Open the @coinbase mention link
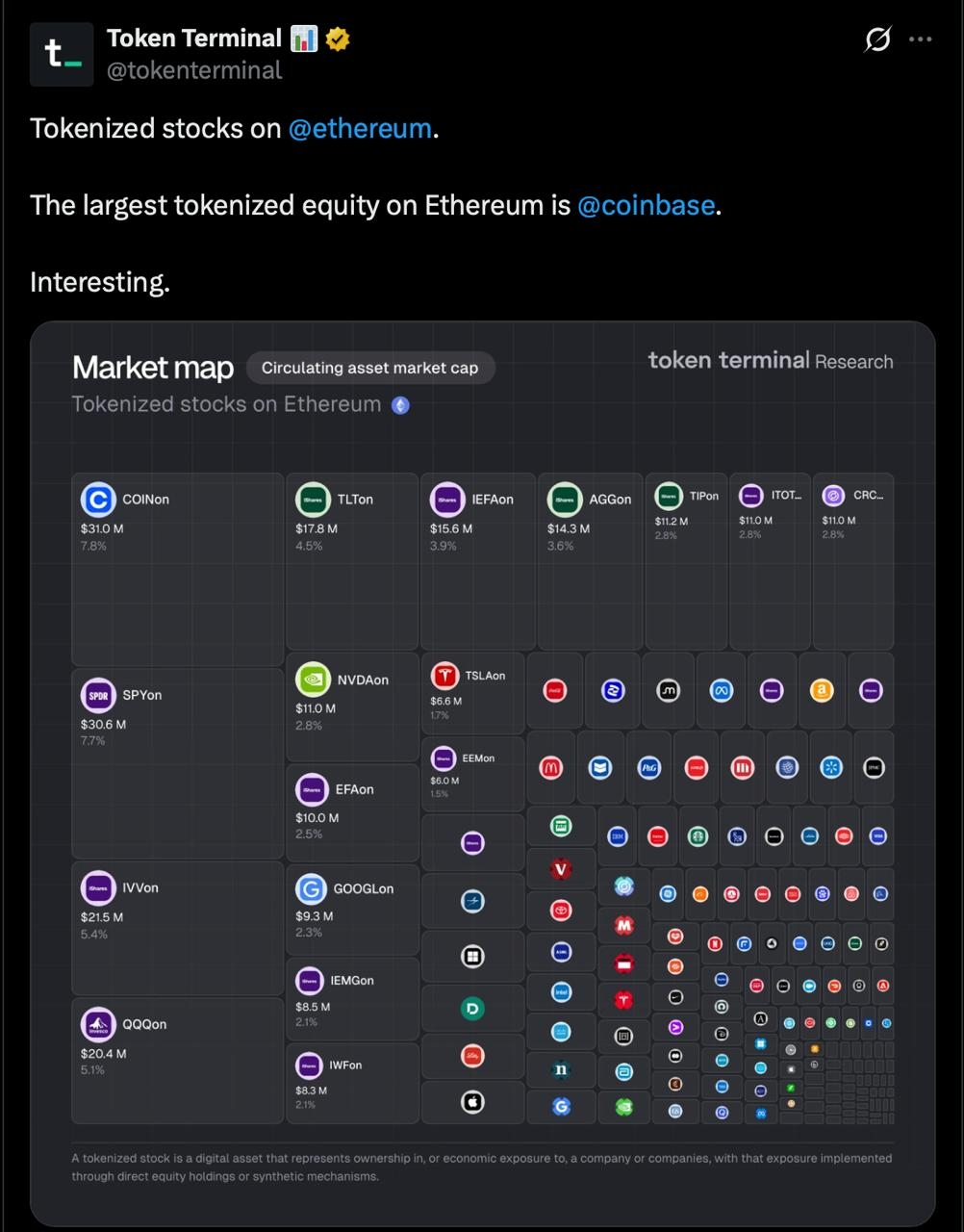 click(646, 205)
